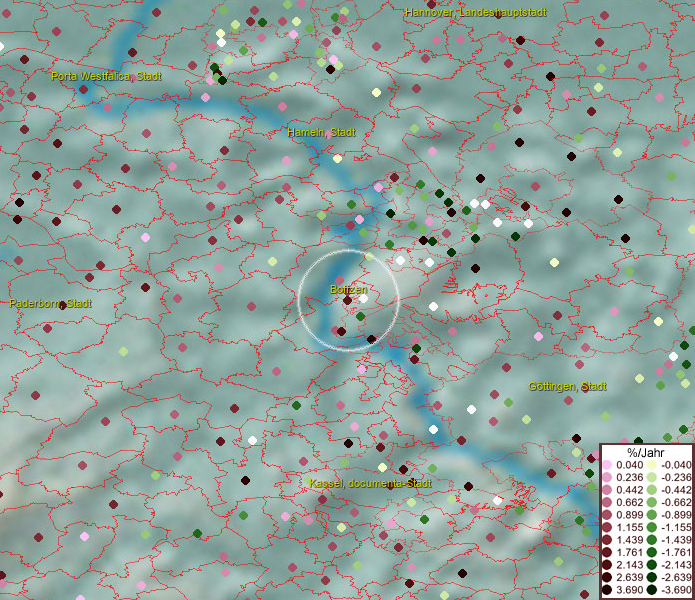Select the Göttingen, Stadt label
695x600 pixels.
(567, 386)
